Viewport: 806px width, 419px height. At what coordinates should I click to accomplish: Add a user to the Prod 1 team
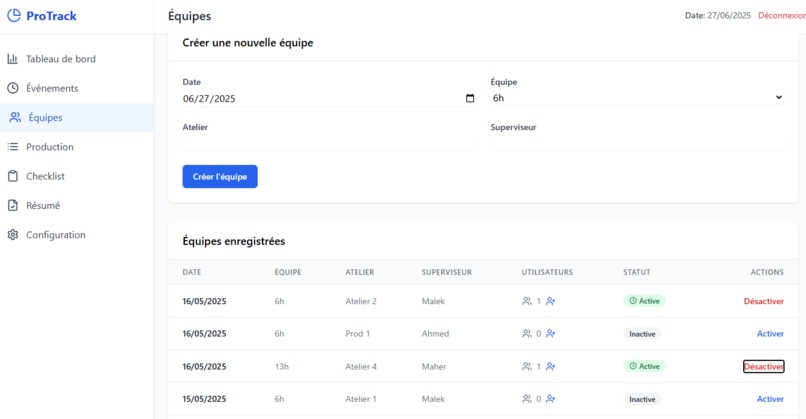pyautogui.click(x=551, y=333)
